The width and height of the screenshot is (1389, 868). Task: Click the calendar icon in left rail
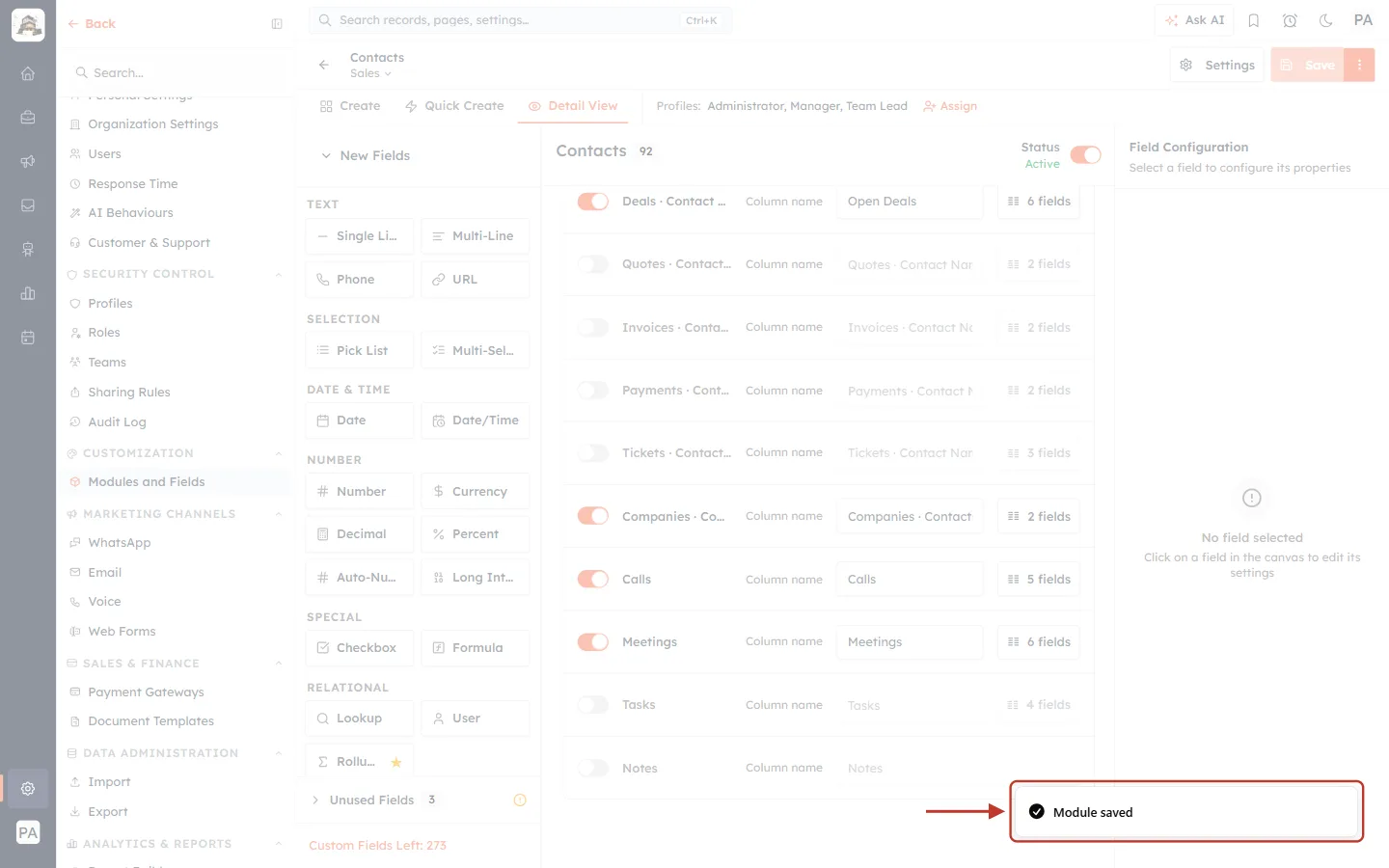(28, 338)
